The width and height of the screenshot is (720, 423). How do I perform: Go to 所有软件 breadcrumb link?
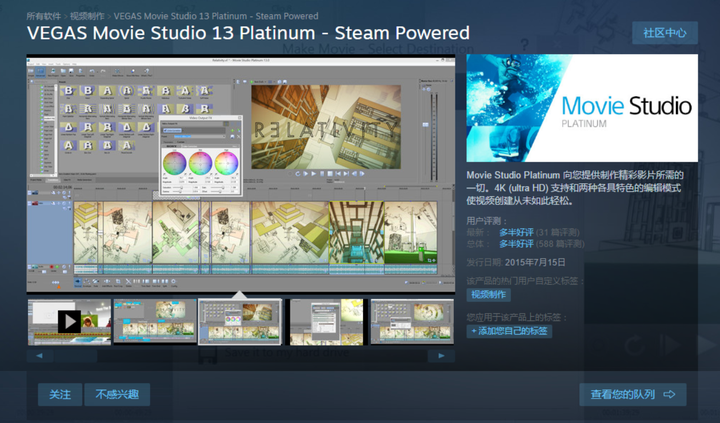(x=44, y=16)
